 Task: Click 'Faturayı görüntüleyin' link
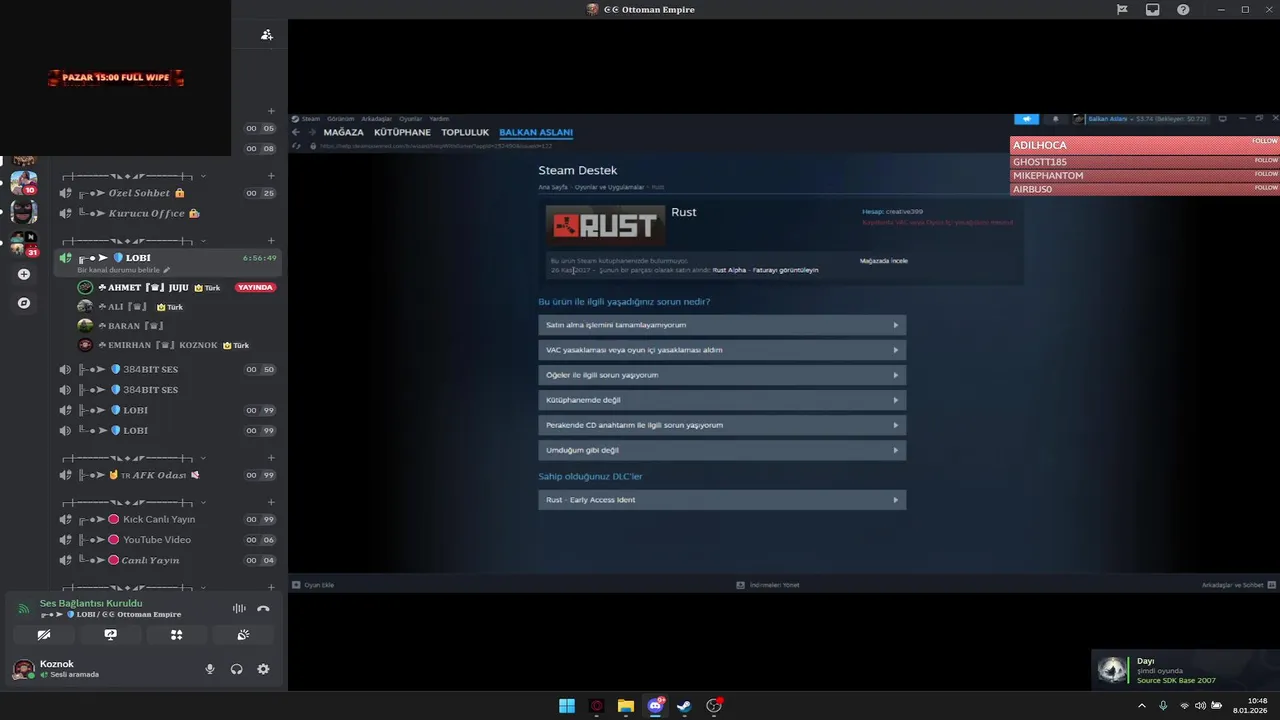[786, 270]
